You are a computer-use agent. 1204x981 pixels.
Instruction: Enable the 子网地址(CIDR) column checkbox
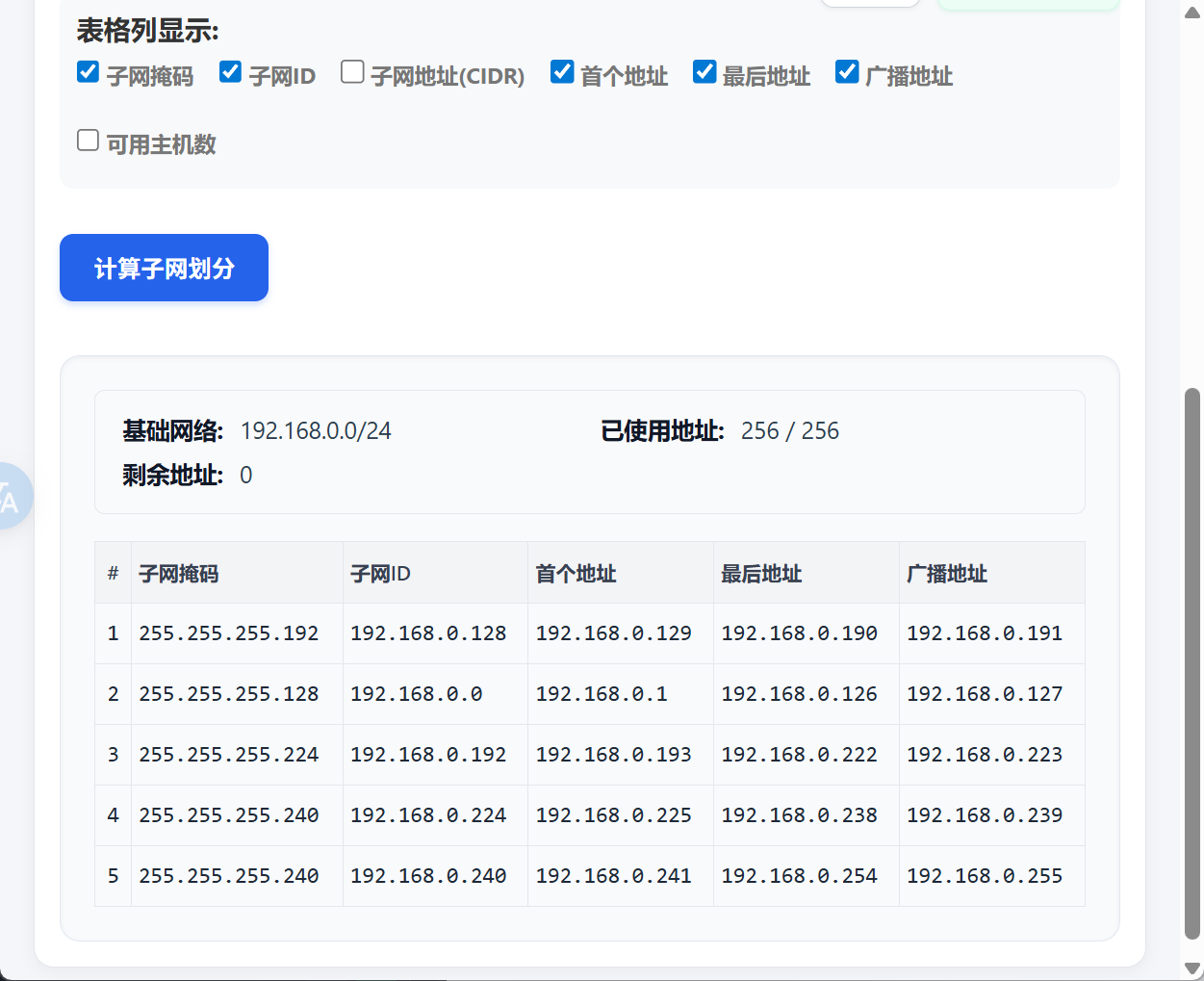(352, 72)
